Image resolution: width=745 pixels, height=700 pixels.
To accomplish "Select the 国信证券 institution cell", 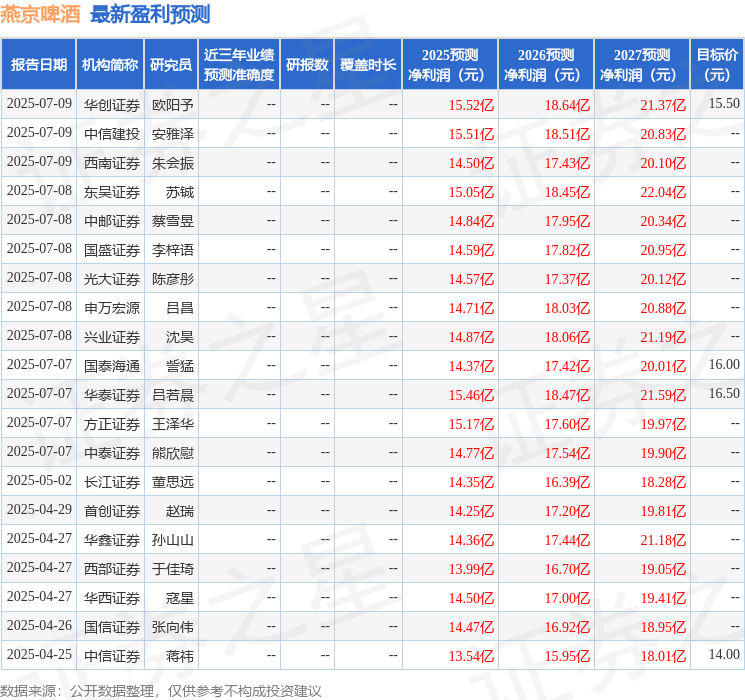I will click(112, 627).
